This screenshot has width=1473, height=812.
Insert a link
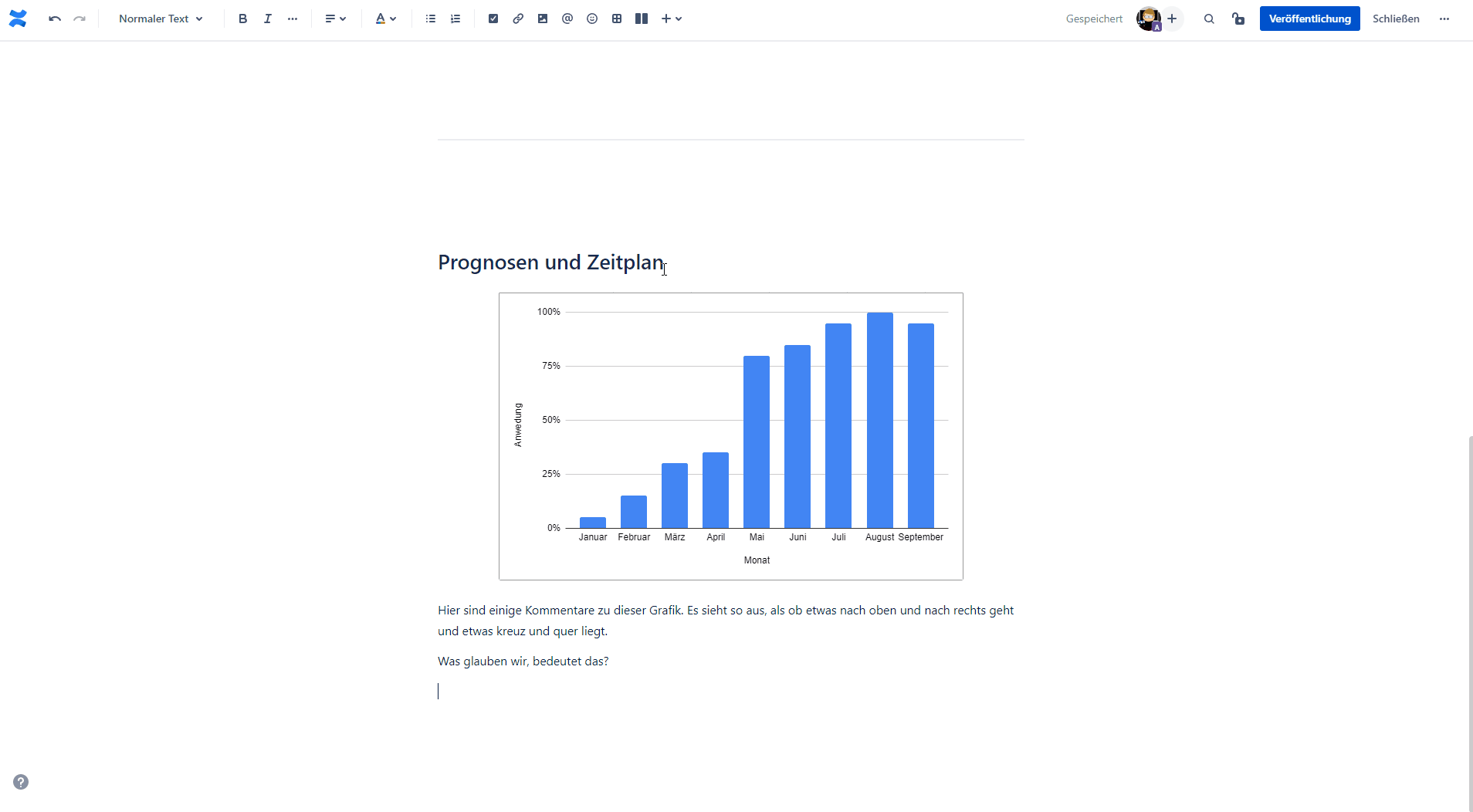click(518, 19)
